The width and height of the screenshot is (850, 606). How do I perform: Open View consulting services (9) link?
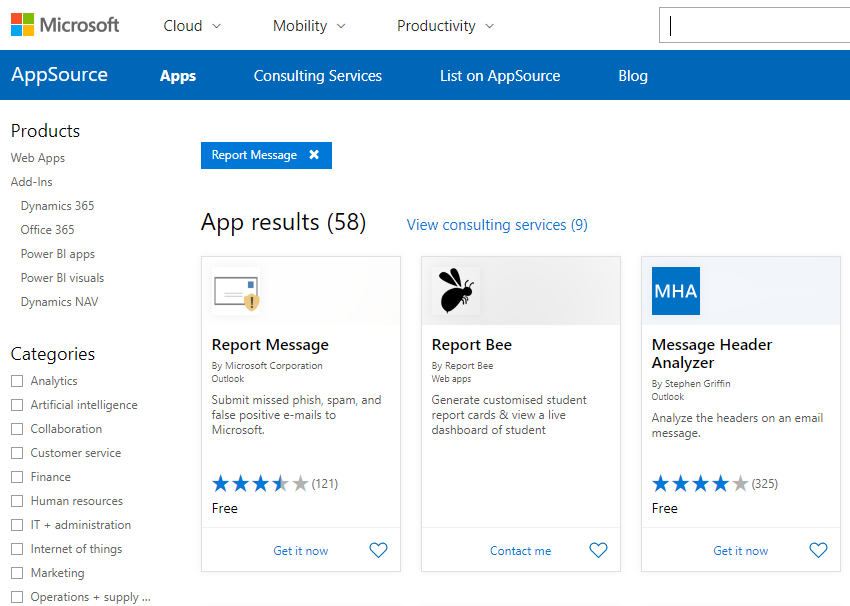tap(497, 224)
